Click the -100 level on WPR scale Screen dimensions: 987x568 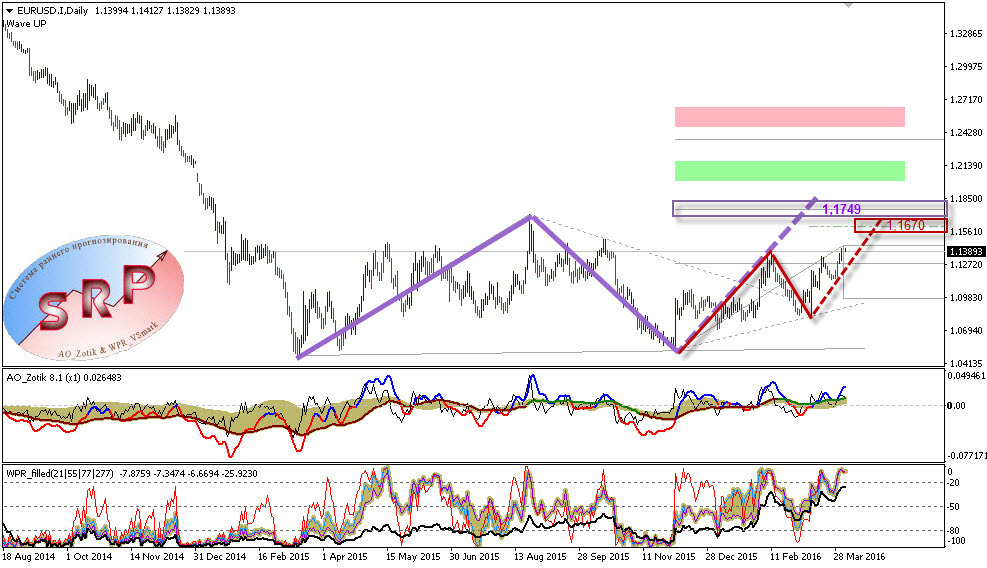(957, 541)
